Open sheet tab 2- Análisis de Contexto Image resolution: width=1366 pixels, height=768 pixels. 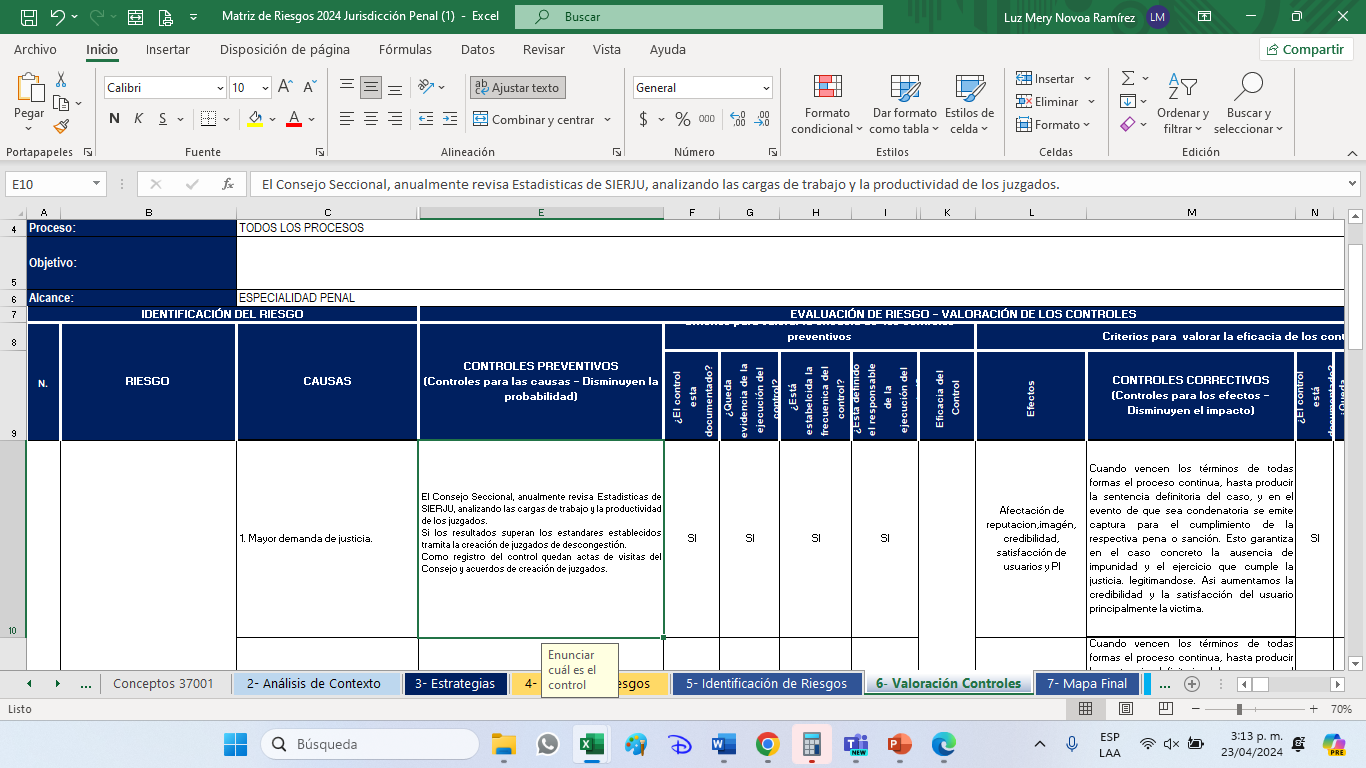pyautogui.click(x=314, y=684)
